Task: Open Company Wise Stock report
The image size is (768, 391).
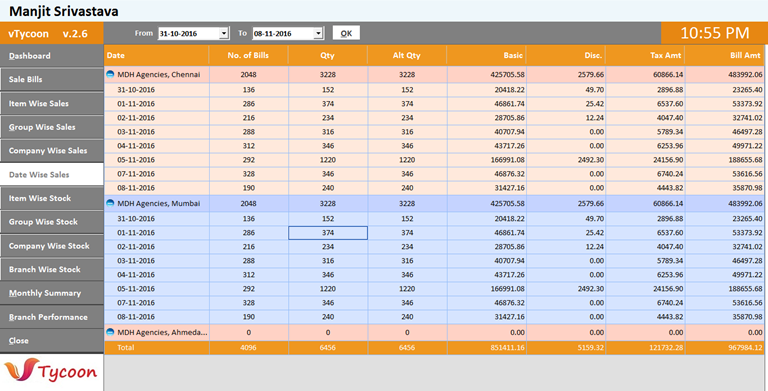Action: click(51, 246)
